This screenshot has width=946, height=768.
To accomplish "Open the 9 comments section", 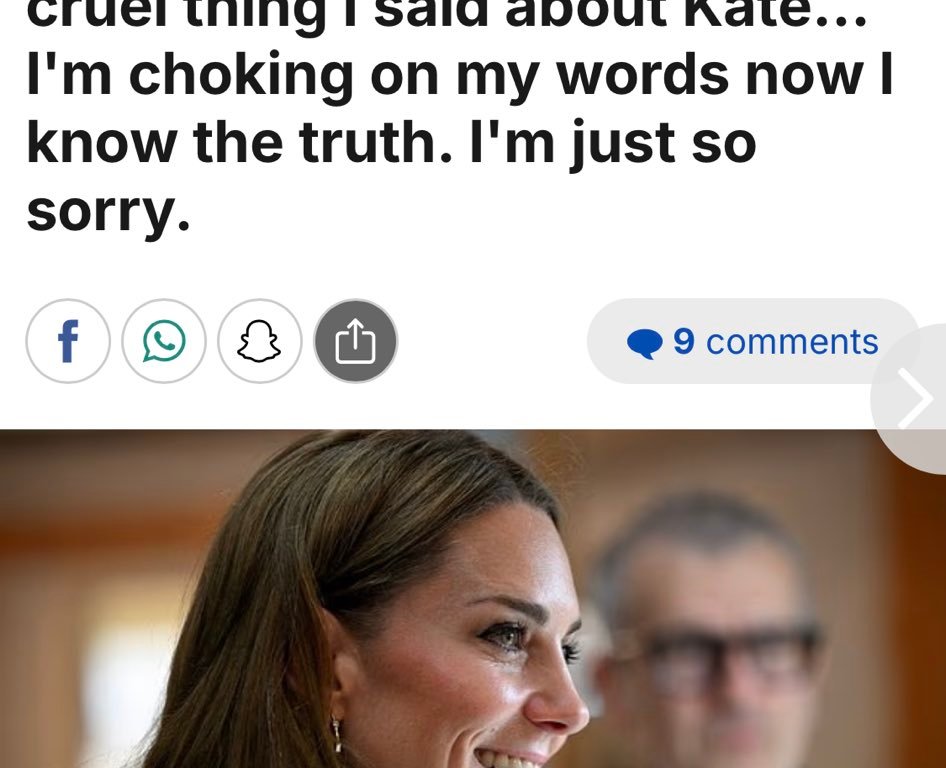I will [753, 342].
